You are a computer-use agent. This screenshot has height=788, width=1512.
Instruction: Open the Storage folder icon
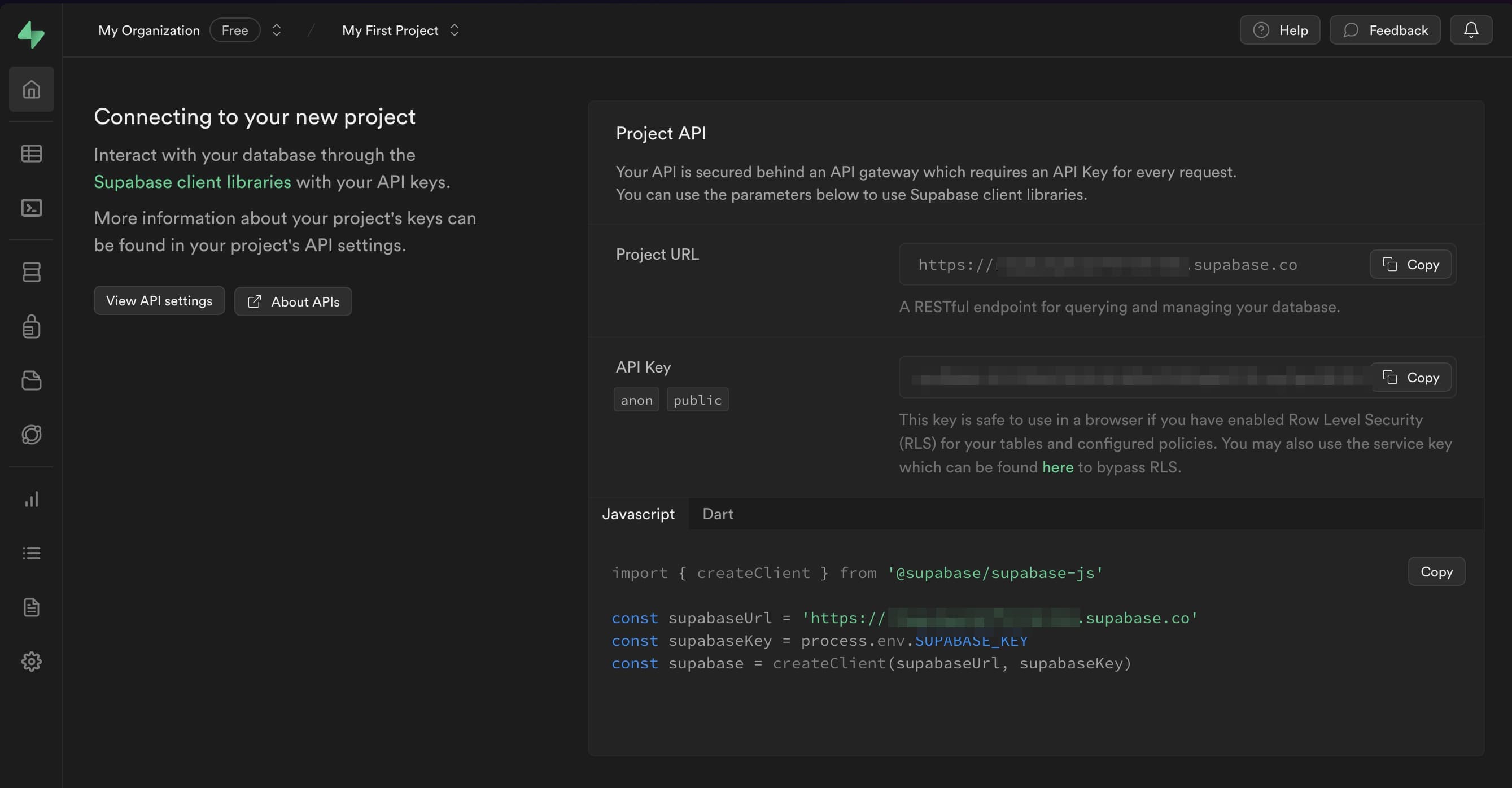tap(31, 380)
